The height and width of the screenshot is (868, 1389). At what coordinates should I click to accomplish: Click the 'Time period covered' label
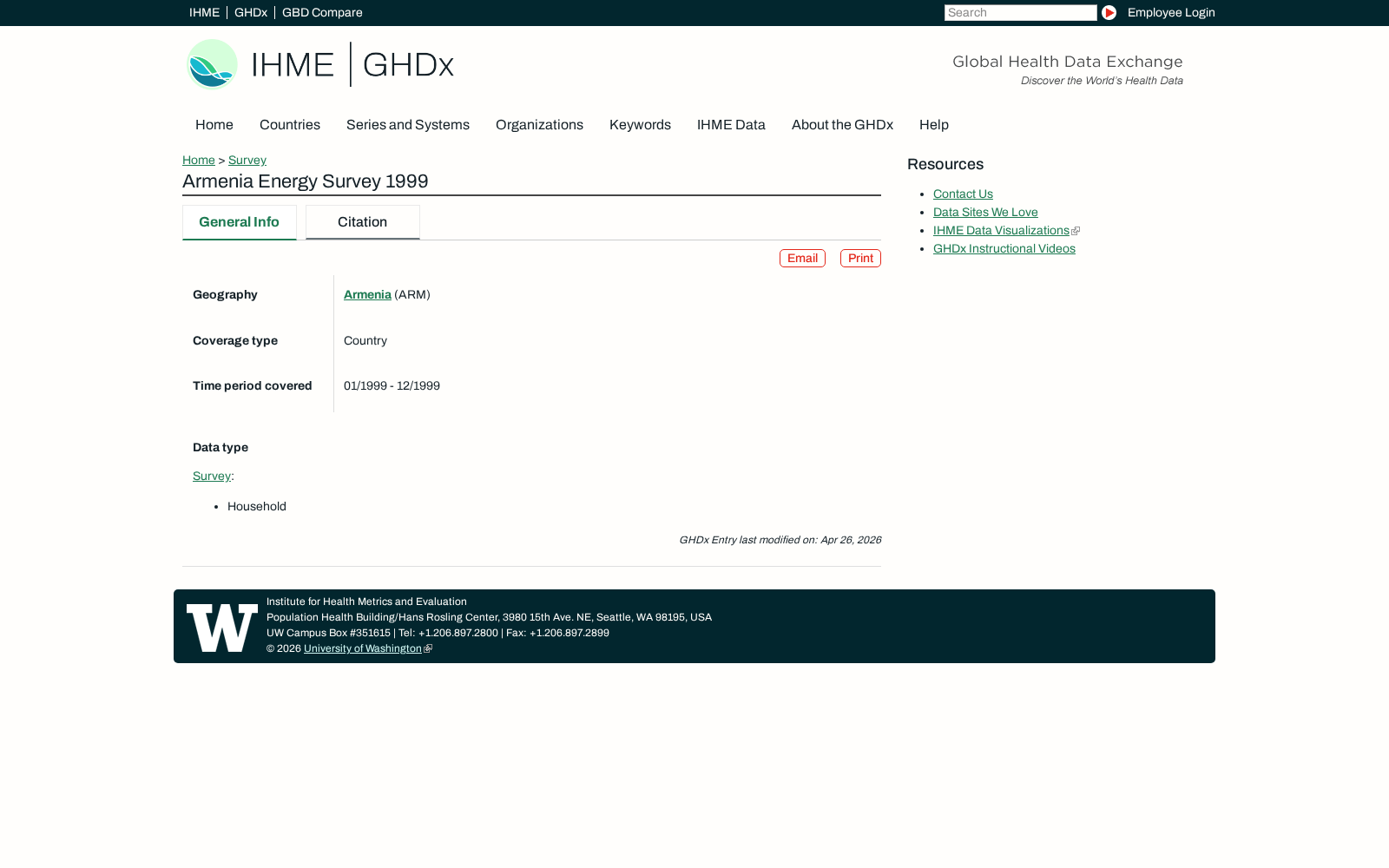pyautogui.click(x=253, y=386)
